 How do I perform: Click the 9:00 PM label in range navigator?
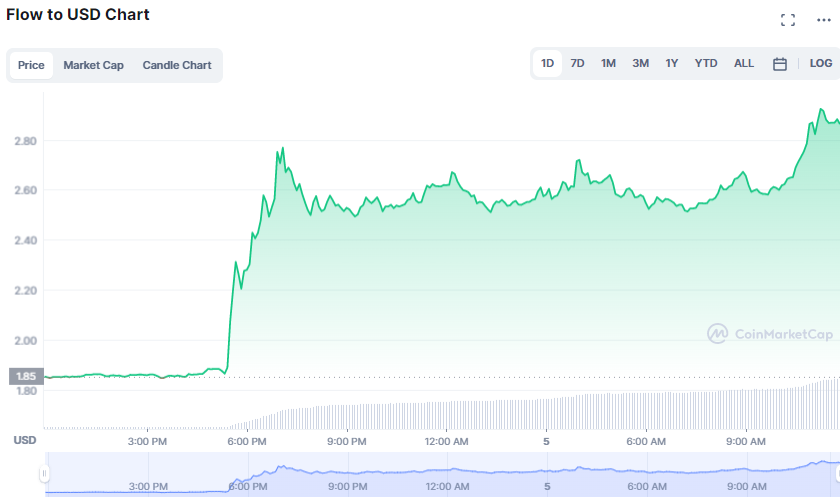coord(348,486)
